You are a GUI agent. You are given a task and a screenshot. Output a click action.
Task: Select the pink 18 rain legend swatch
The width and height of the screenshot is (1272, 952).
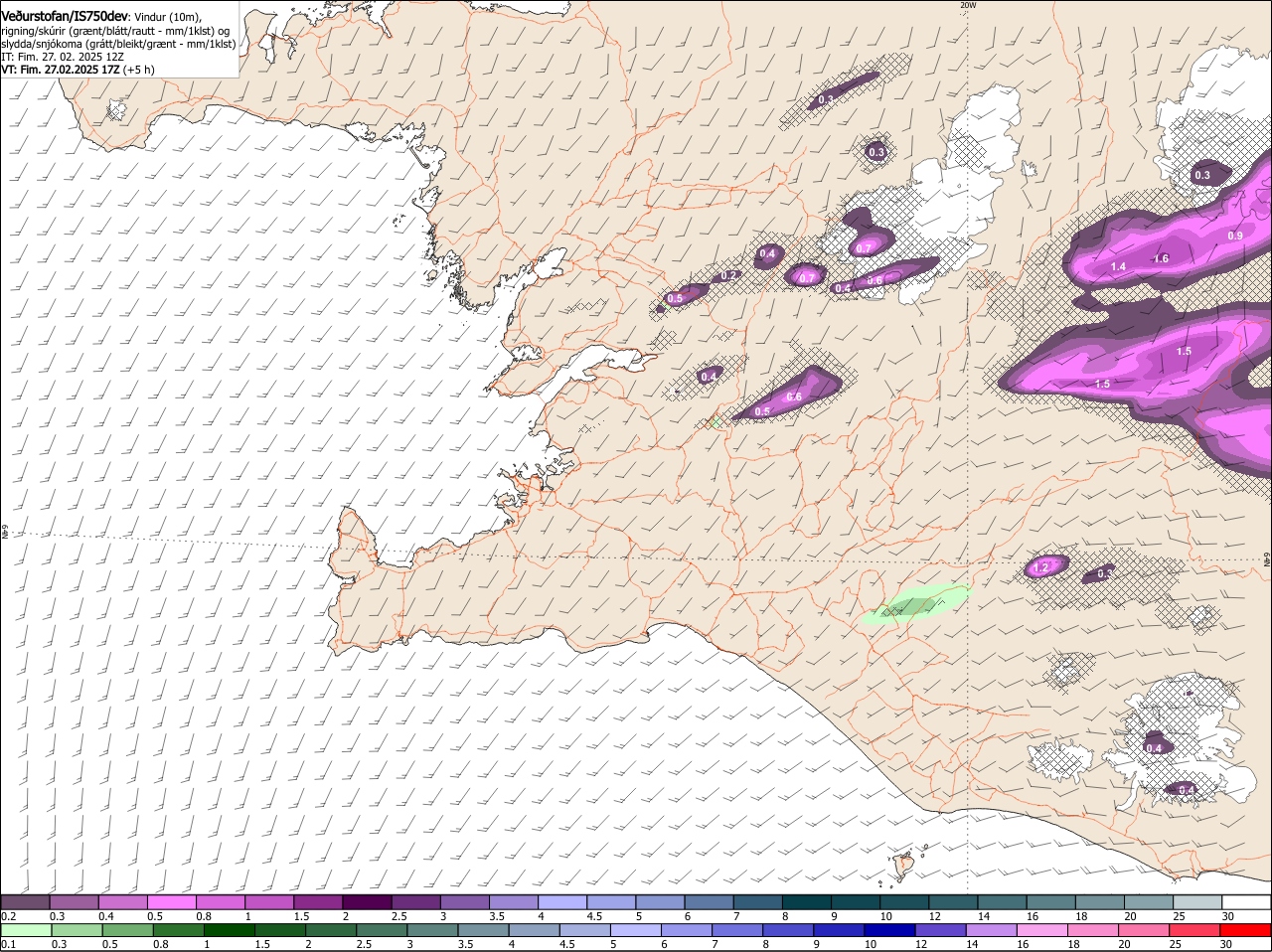click(1093, 930)
